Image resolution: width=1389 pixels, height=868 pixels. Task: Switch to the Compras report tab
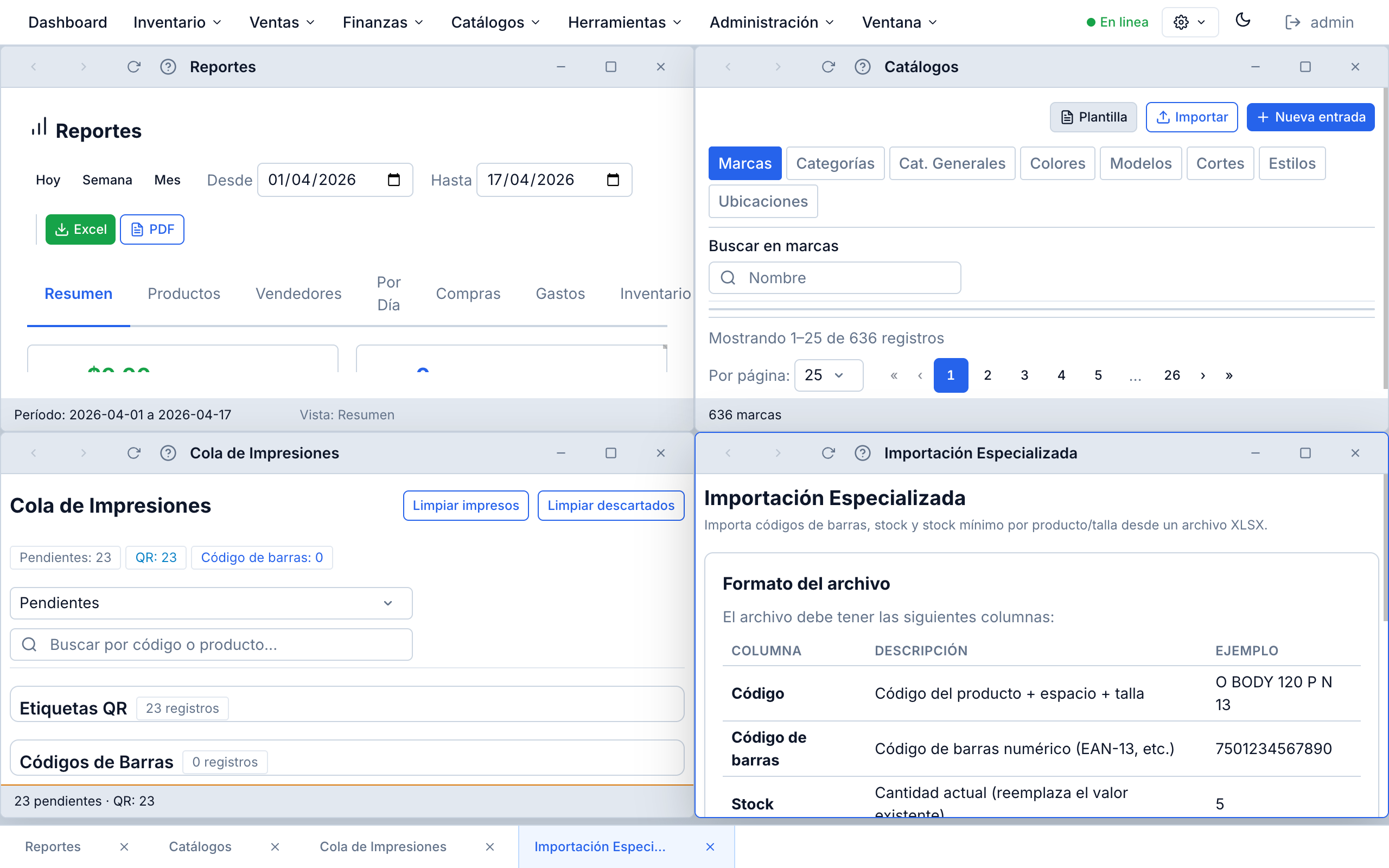(x=468, y=293)
